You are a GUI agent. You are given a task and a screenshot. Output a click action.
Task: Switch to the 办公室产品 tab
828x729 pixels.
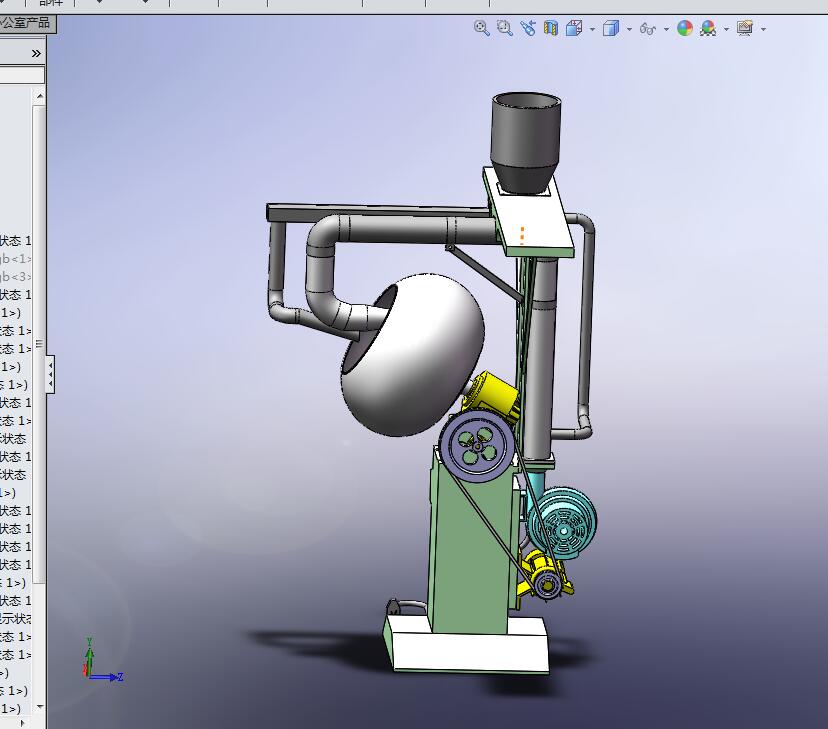(x=26, y=23)
